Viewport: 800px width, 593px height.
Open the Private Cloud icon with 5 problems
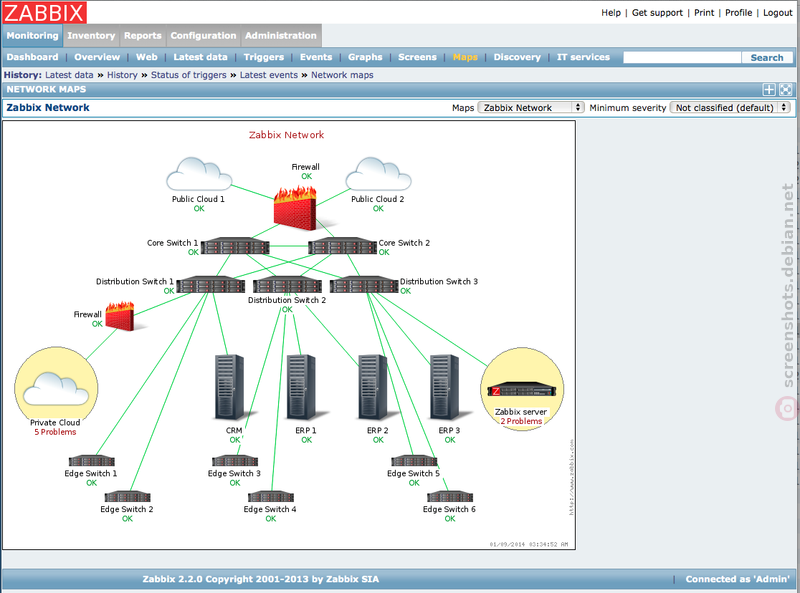coord(56,389)
